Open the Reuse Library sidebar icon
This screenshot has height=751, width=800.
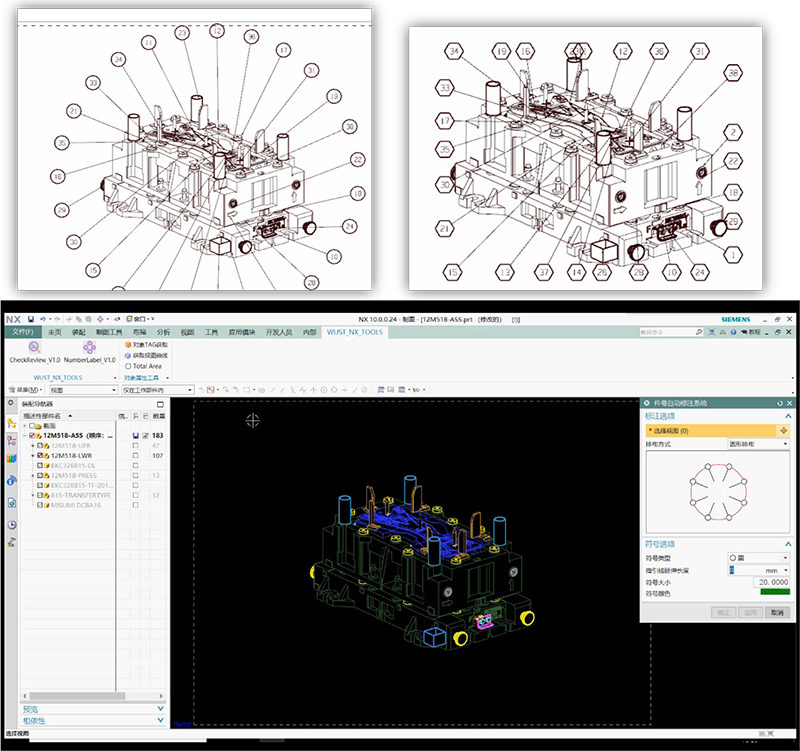[12, 458]
